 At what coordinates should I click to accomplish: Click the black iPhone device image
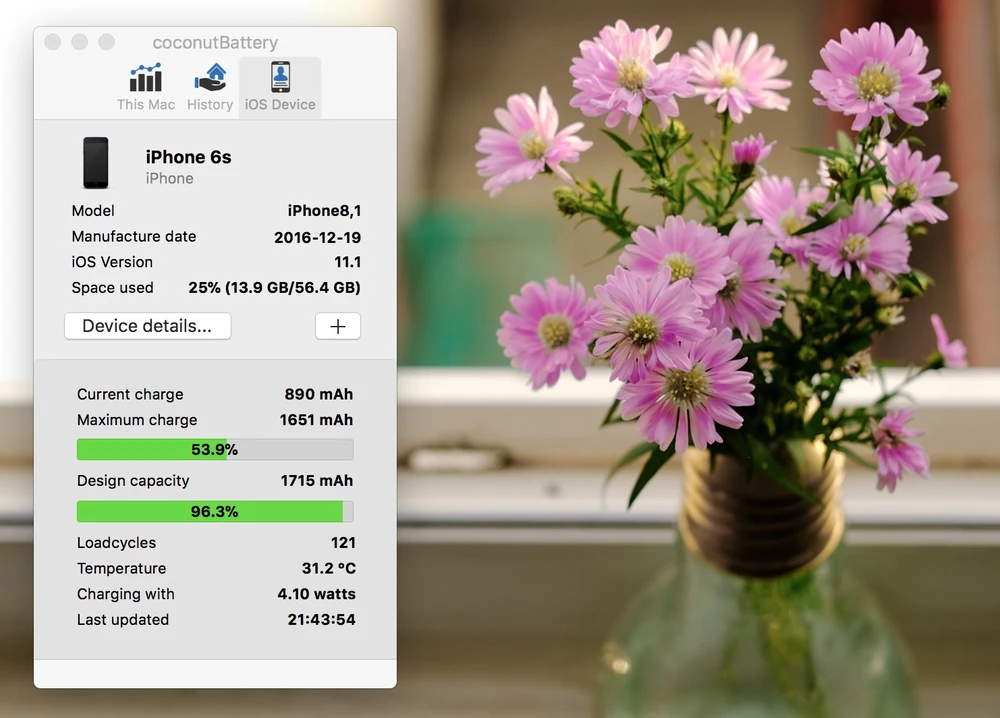96,163
